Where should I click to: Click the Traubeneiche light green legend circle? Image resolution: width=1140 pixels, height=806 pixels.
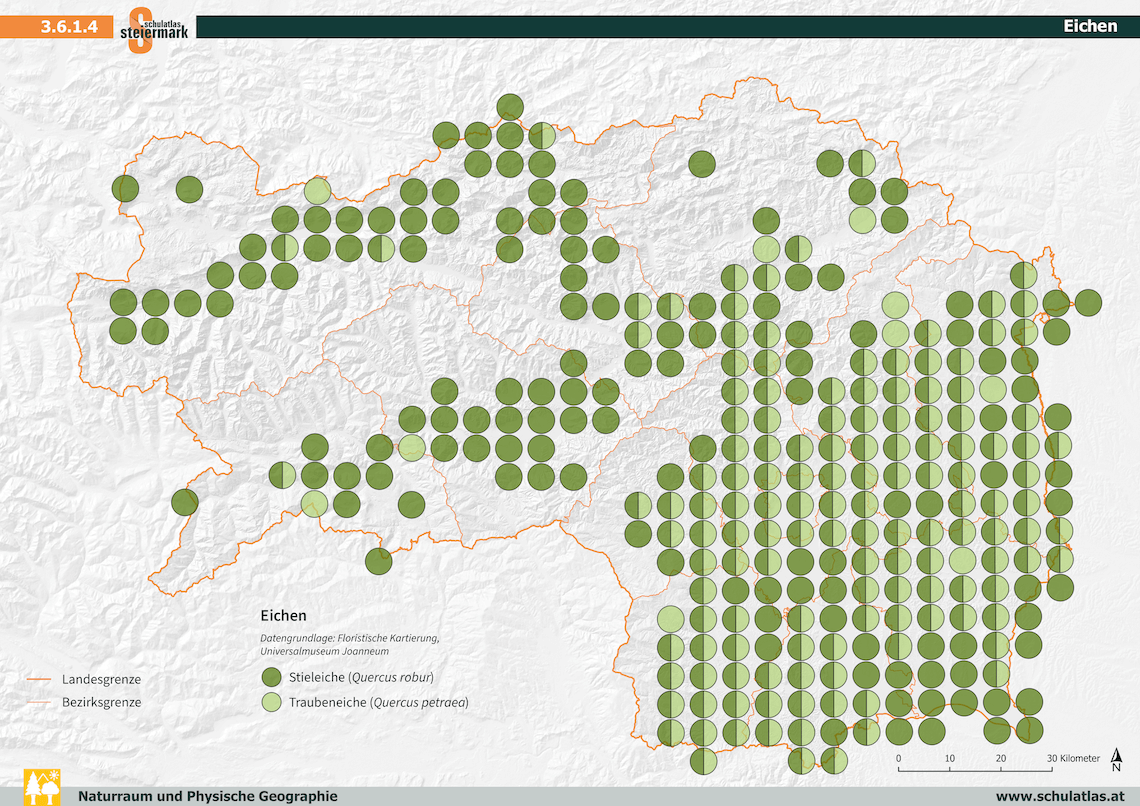(272, 702)
